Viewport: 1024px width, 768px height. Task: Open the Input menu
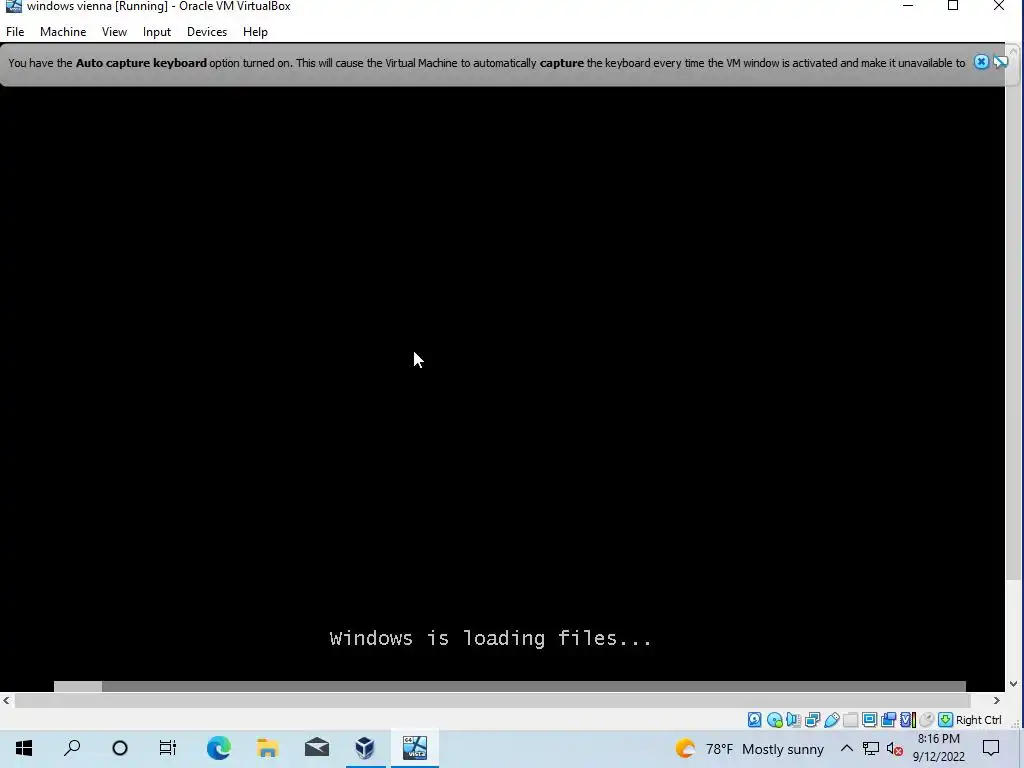pyautogui.click(x=157, y=32)
